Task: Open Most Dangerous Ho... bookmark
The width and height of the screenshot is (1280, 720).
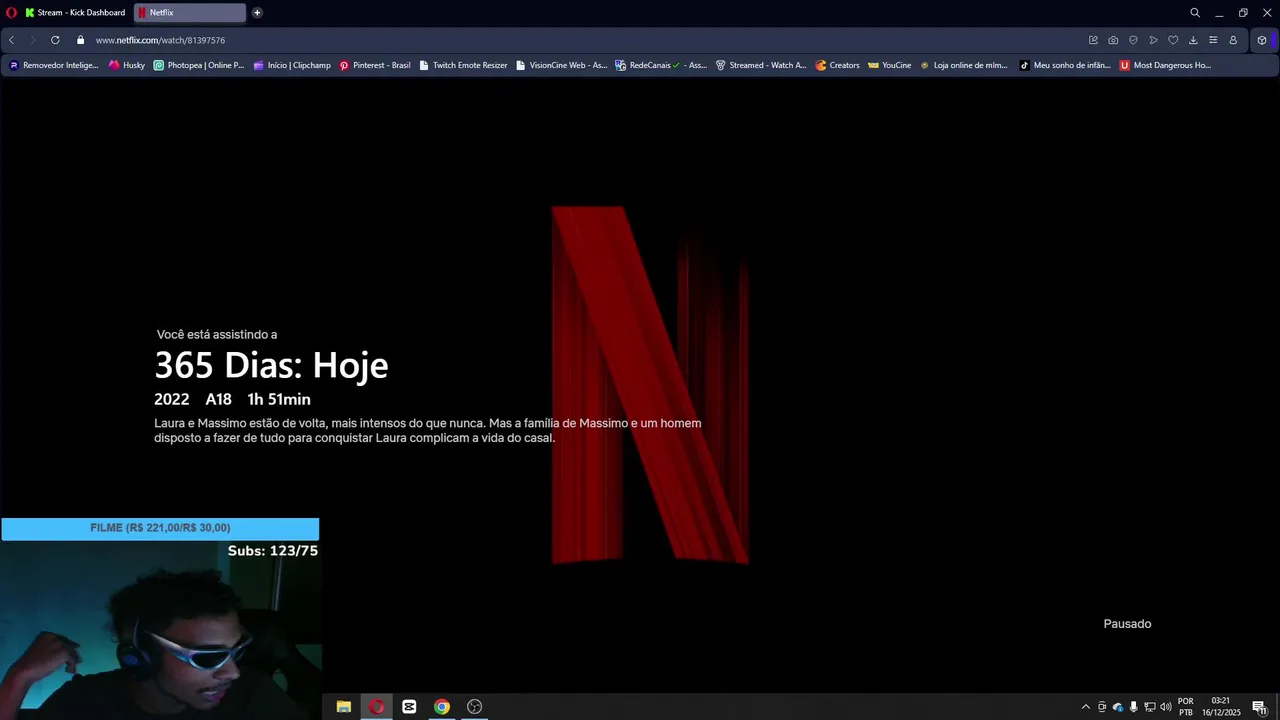Action: coord(1165,65)
